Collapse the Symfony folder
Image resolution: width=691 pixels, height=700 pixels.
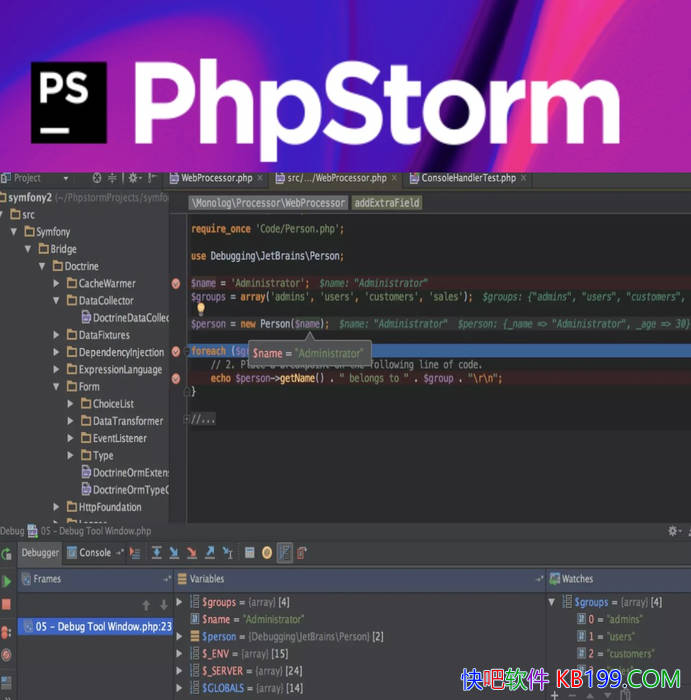(x=14, y=232)
